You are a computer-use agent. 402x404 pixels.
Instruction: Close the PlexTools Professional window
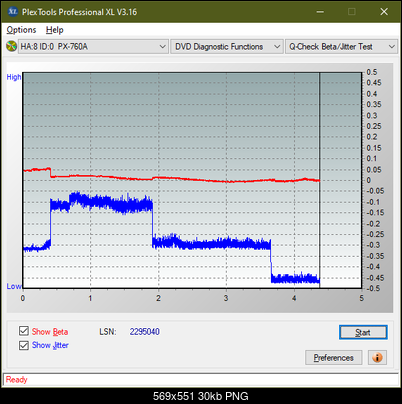[384, 12]
